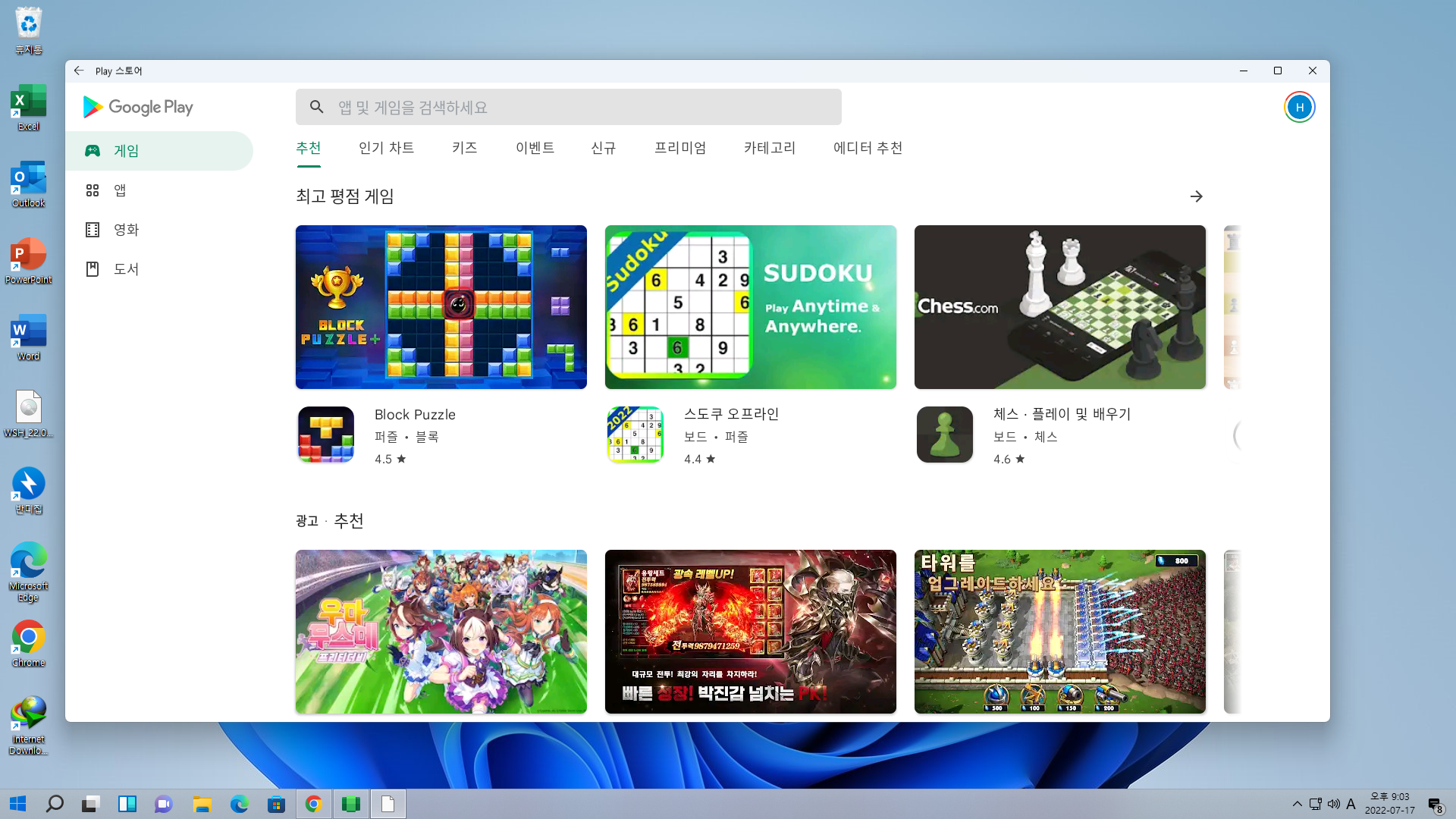Open Chrome from the taskbar
Viewport: 1456px width, 819px height.
313,804
